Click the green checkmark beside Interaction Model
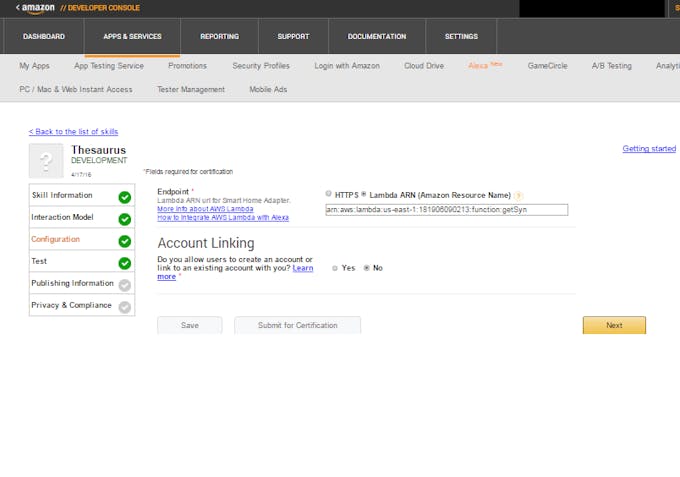Viewport: 680px width, 477px height. (x=125, y=219)
